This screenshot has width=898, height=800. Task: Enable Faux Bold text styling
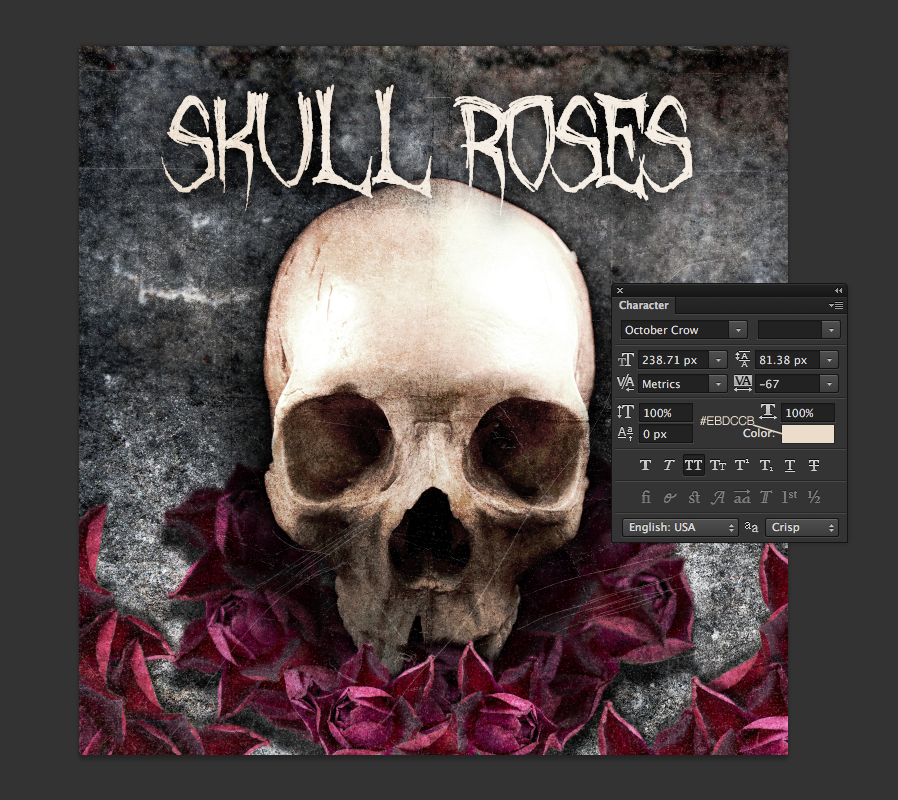click(646, 466)
